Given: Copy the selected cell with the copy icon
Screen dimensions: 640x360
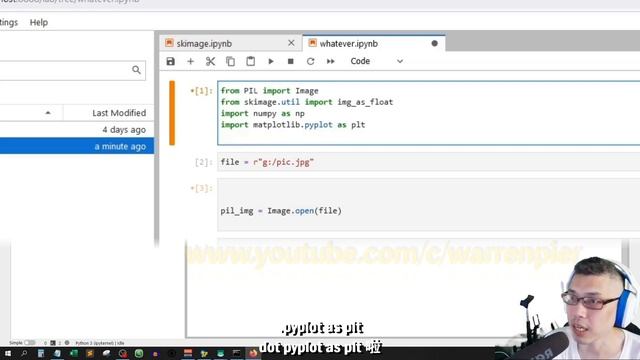Looking at the screenshot, I should pos(230,61).
